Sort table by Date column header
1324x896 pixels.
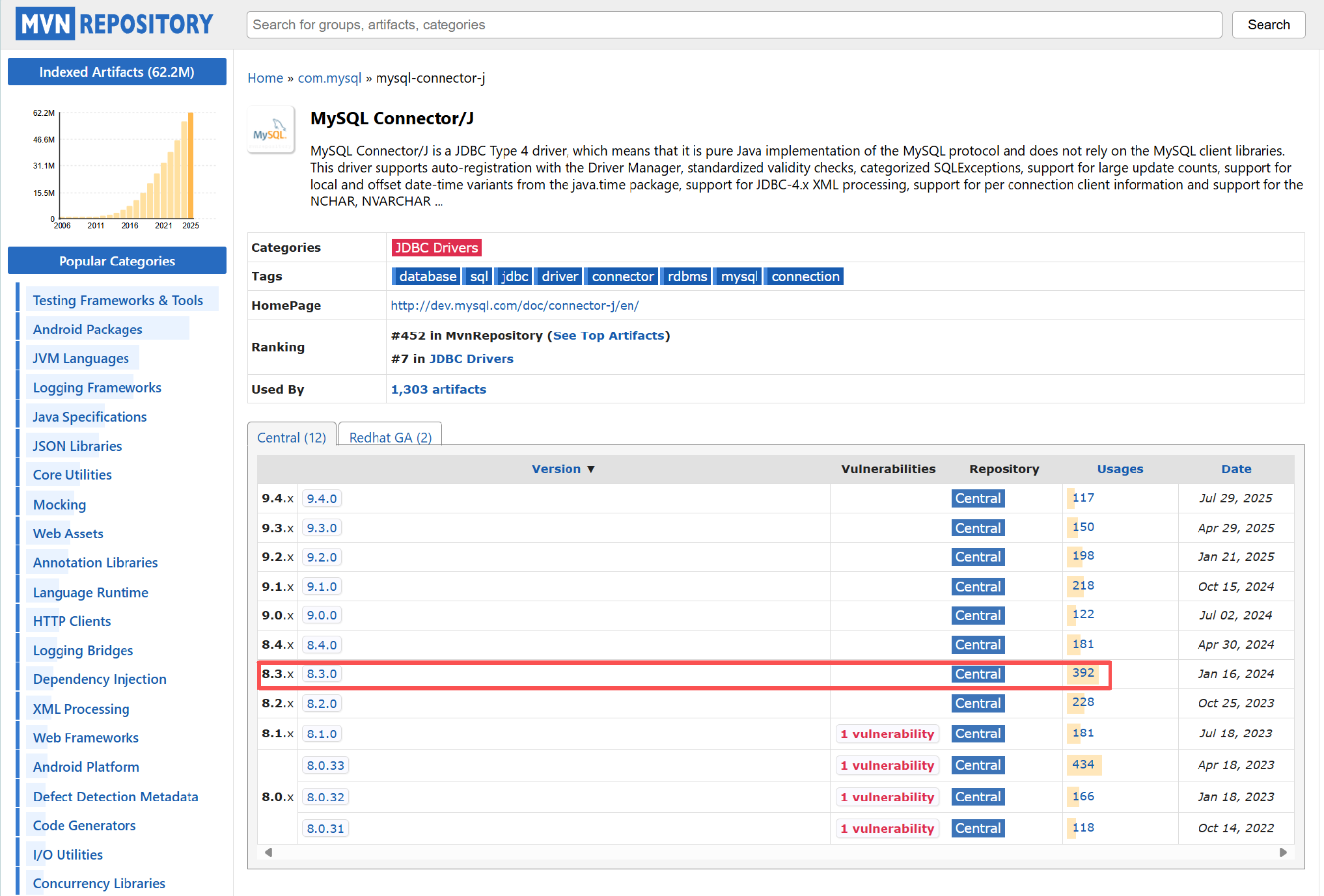click(1235, 469)
